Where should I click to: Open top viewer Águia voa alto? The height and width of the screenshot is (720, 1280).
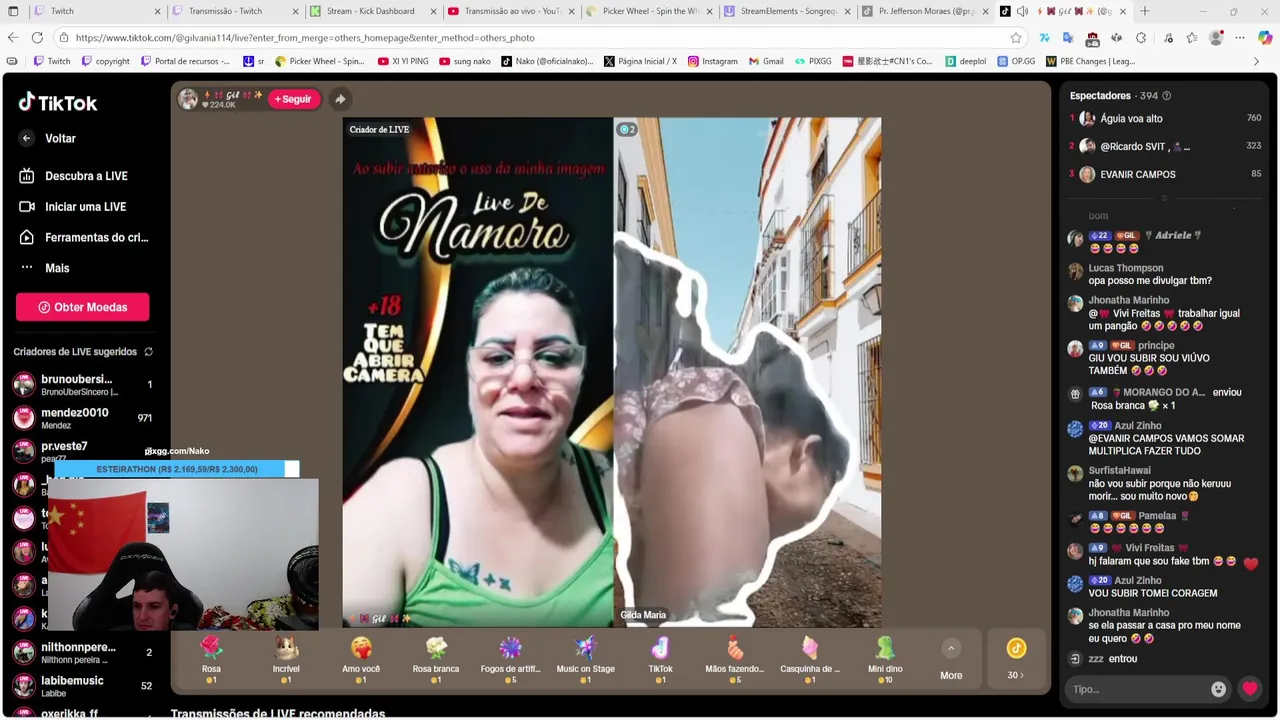pos(1165,118)
